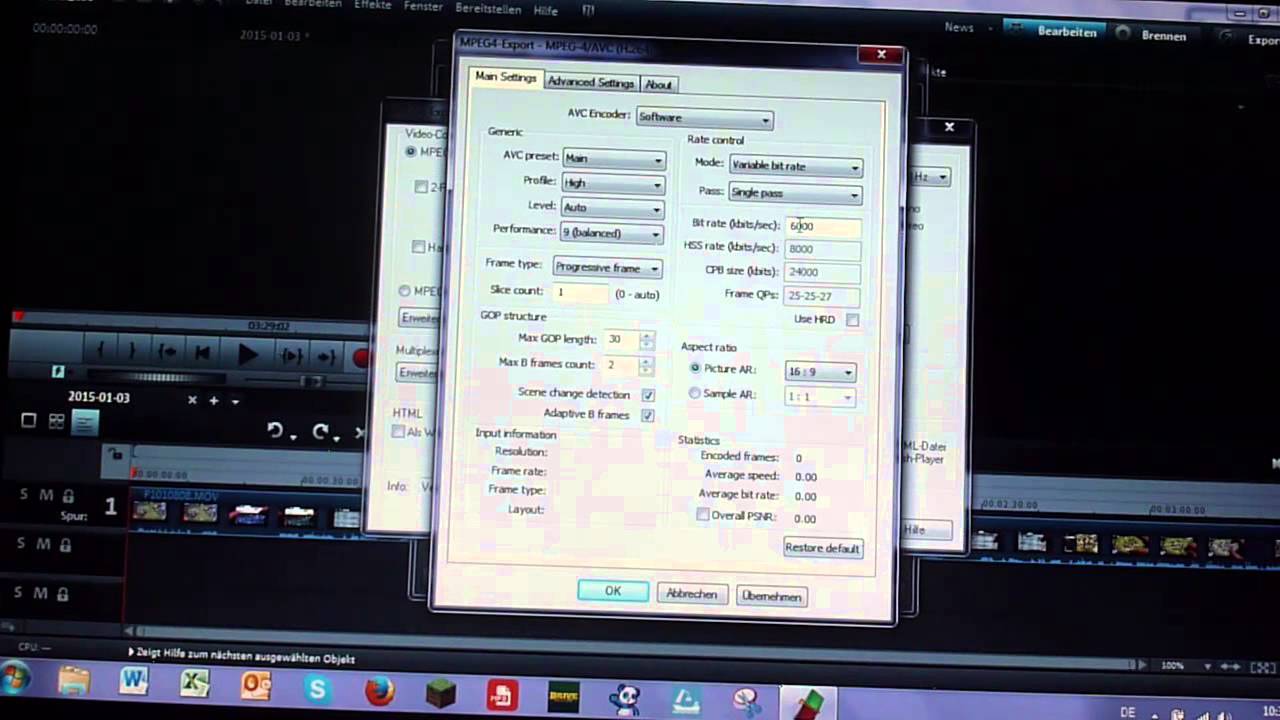Open the Performance dropdown

[611, 233]
